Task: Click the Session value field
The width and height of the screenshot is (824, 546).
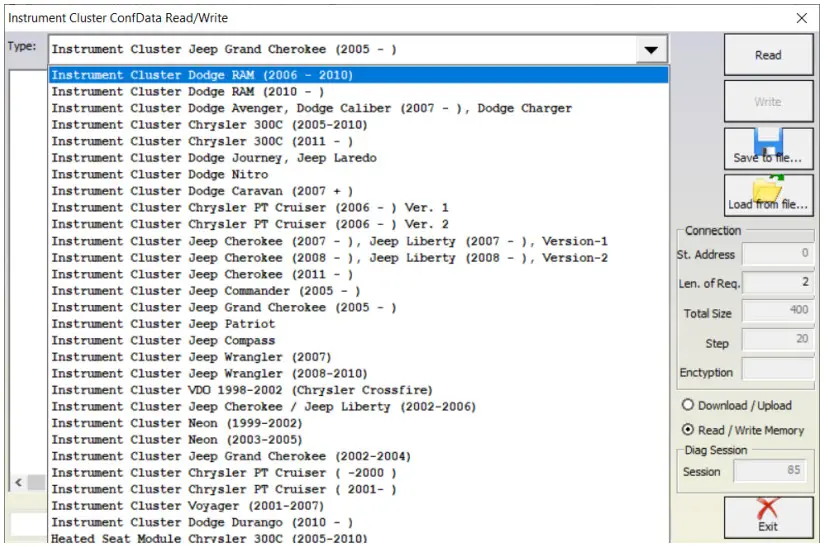Action: [770, 471]
